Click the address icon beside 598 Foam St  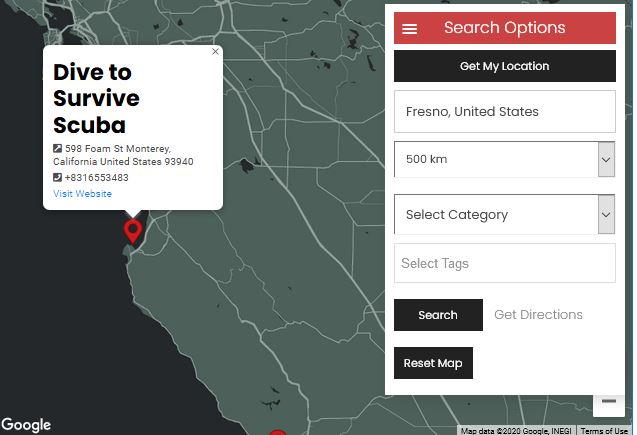tap(57, 149)
